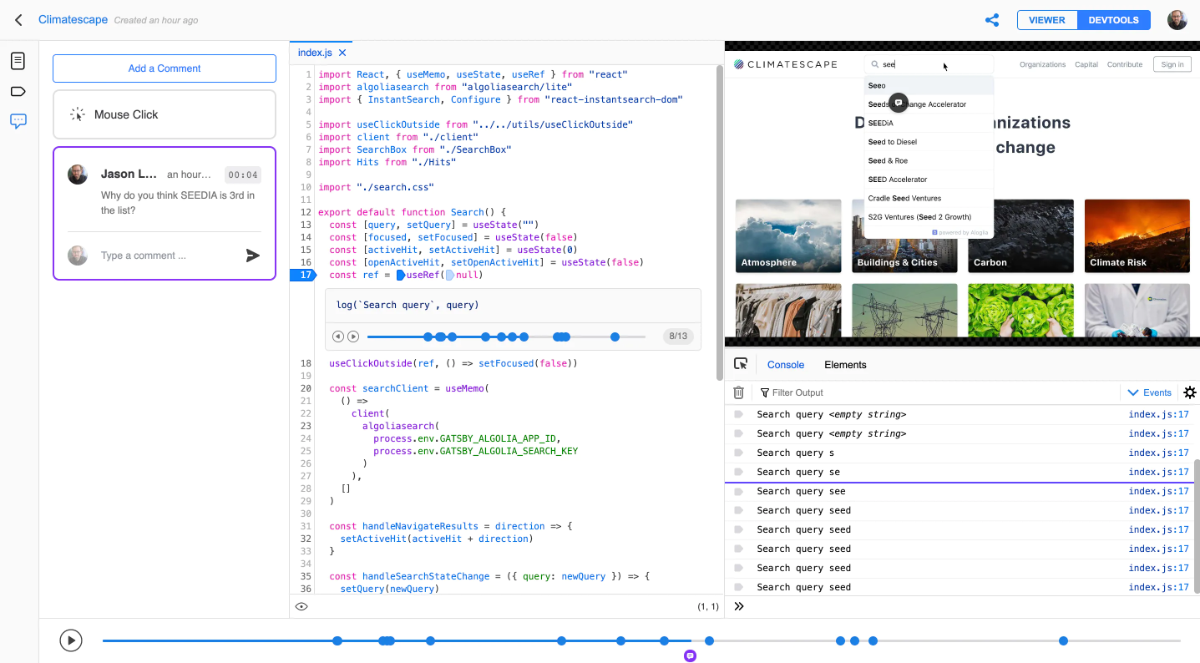Image resolution: width=1200 pixels, height=663 pixels.
Task: Click the last marker on main timeline
Action: [1063, 640]
